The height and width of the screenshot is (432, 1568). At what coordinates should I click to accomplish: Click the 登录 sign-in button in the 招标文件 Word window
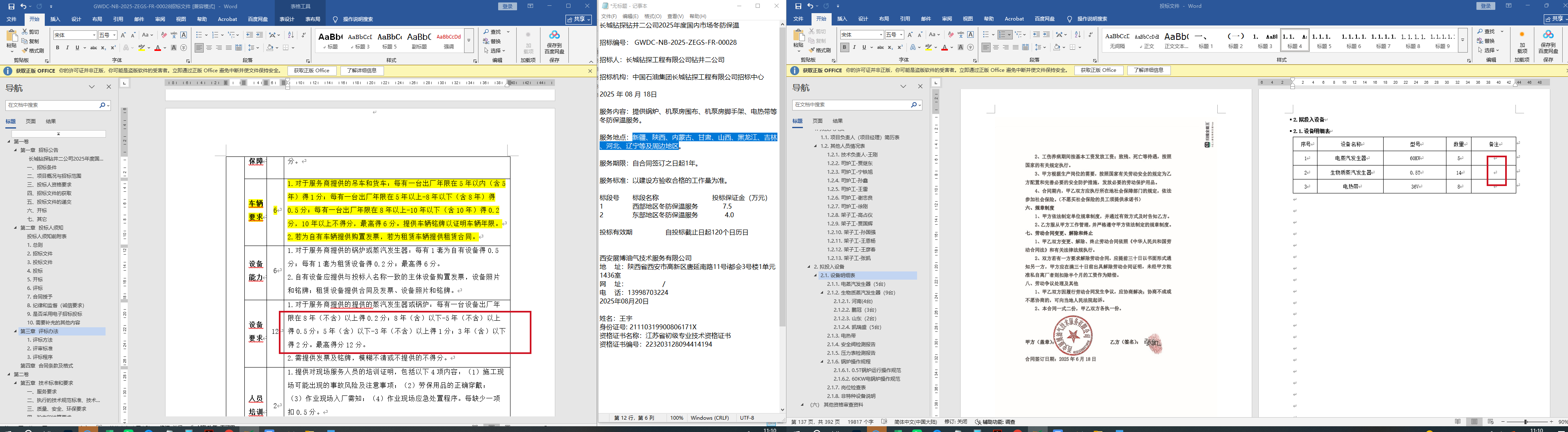point(507,6)
